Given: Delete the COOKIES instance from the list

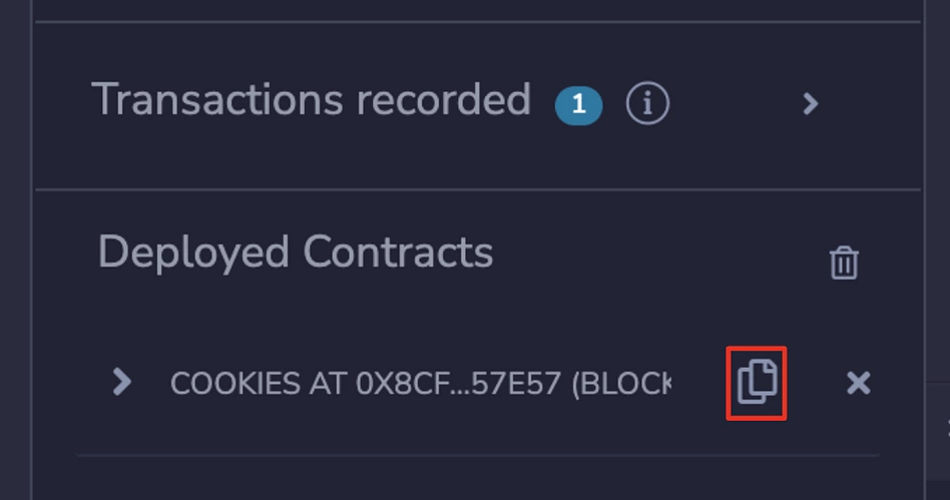Looking at the screenshot, I should tap(859, 383).
